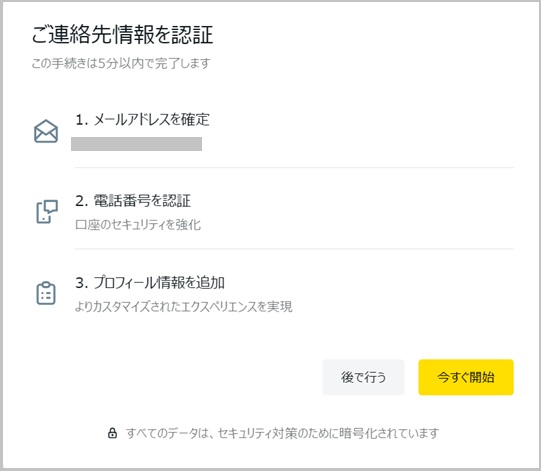Click the 今すぐ開始 yellow button

click(466, 377)
